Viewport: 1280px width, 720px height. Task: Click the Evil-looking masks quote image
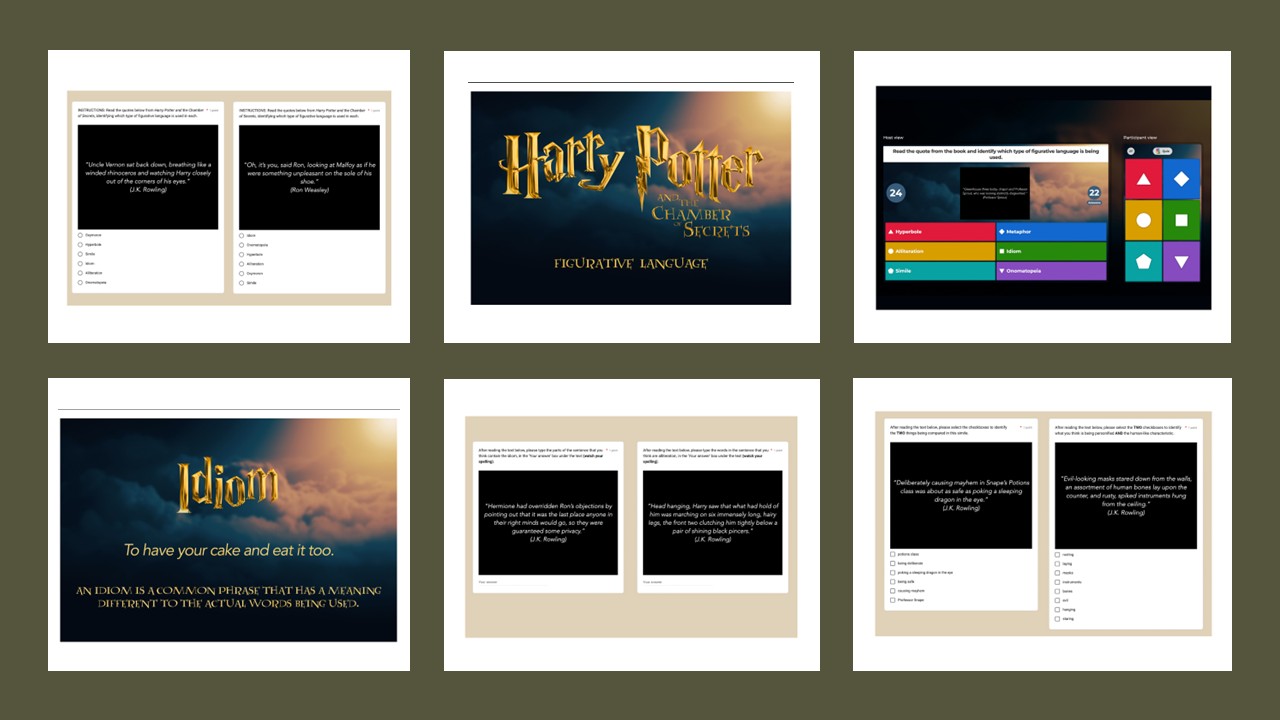1126,496
